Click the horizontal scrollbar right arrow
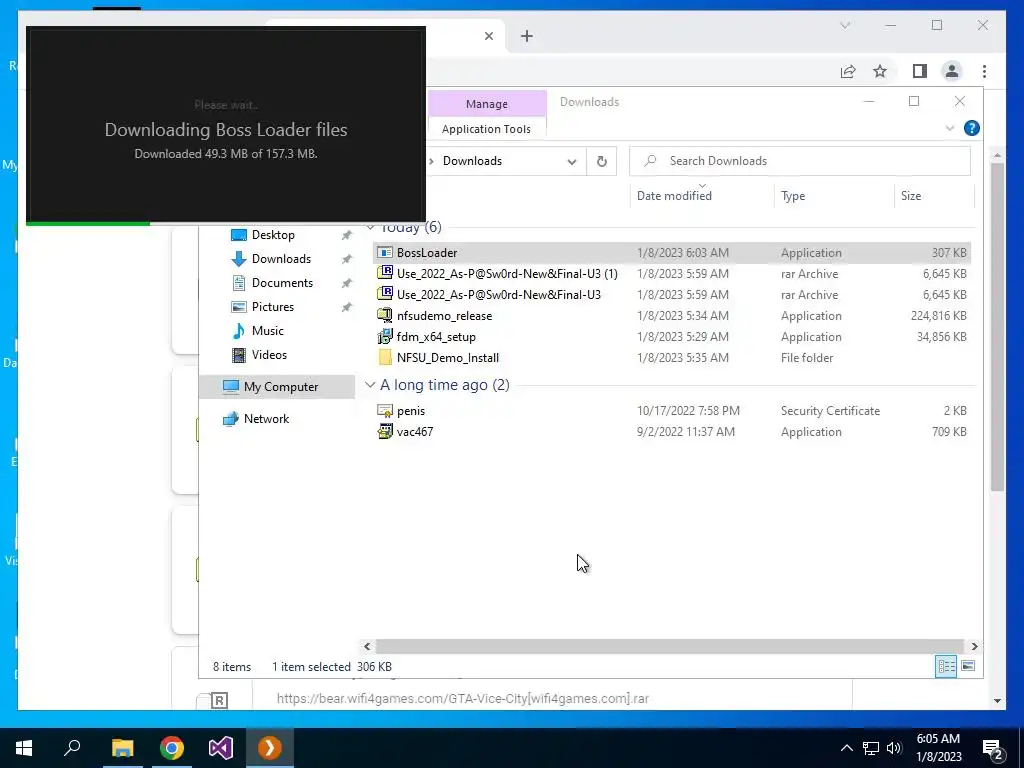 click(974, 646)
